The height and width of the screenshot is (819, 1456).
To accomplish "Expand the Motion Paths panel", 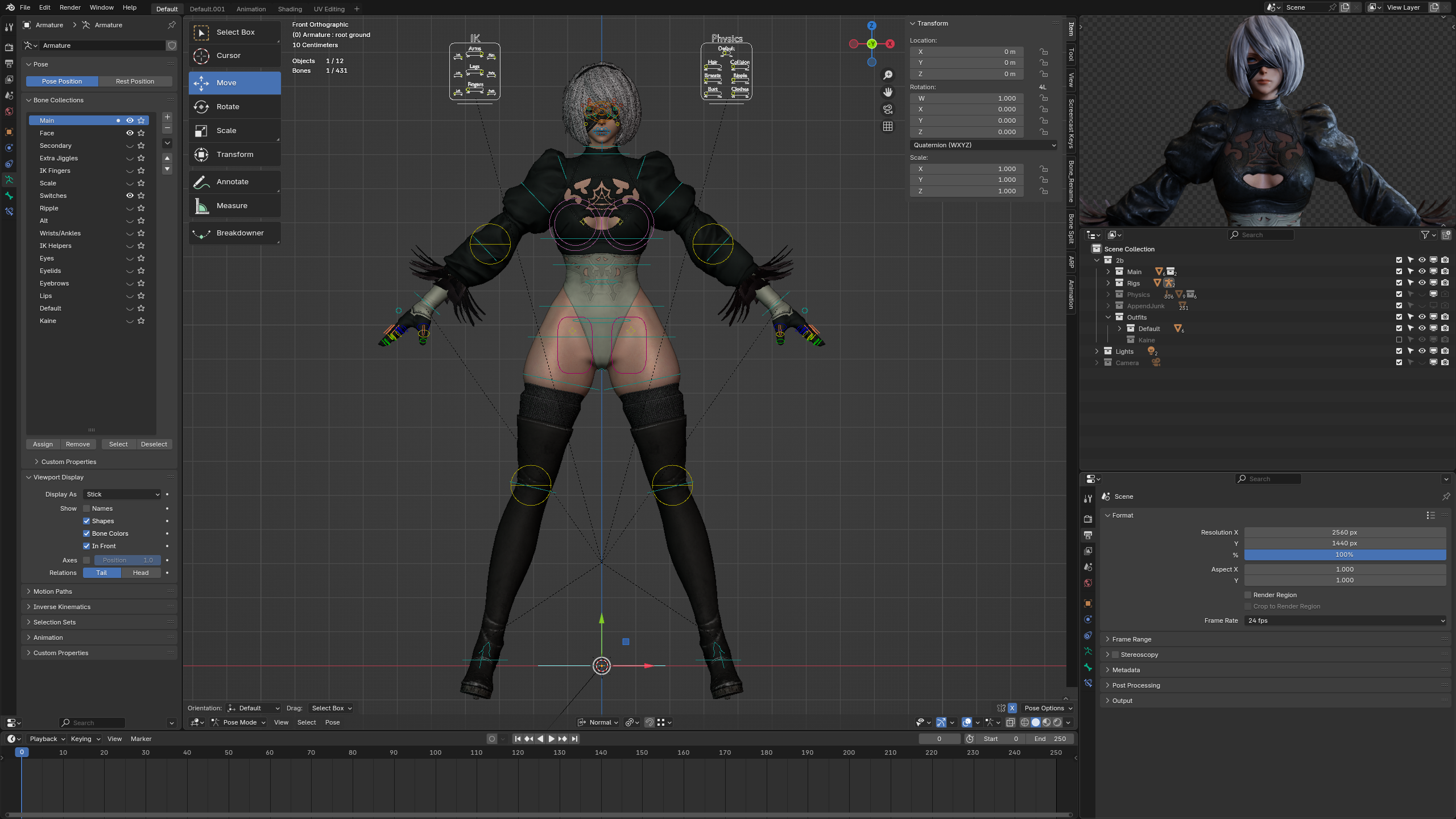I will (x=52, y=591).
